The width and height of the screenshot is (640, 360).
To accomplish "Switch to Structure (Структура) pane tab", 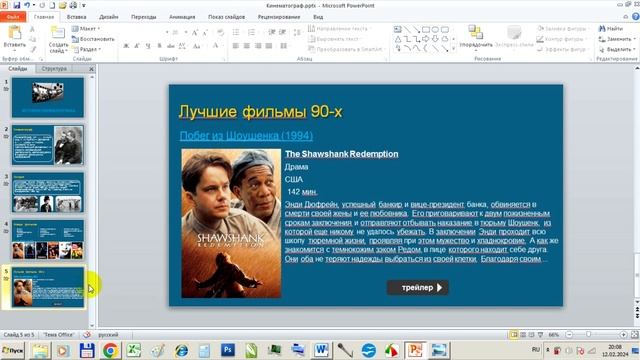I will pyautogui.click(x=54, y=69).
